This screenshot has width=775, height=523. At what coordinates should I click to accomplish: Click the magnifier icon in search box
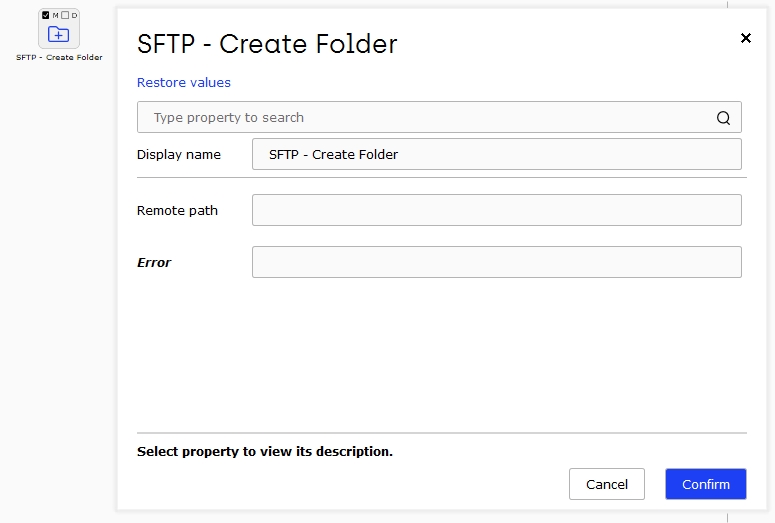[x=723, y=118]
